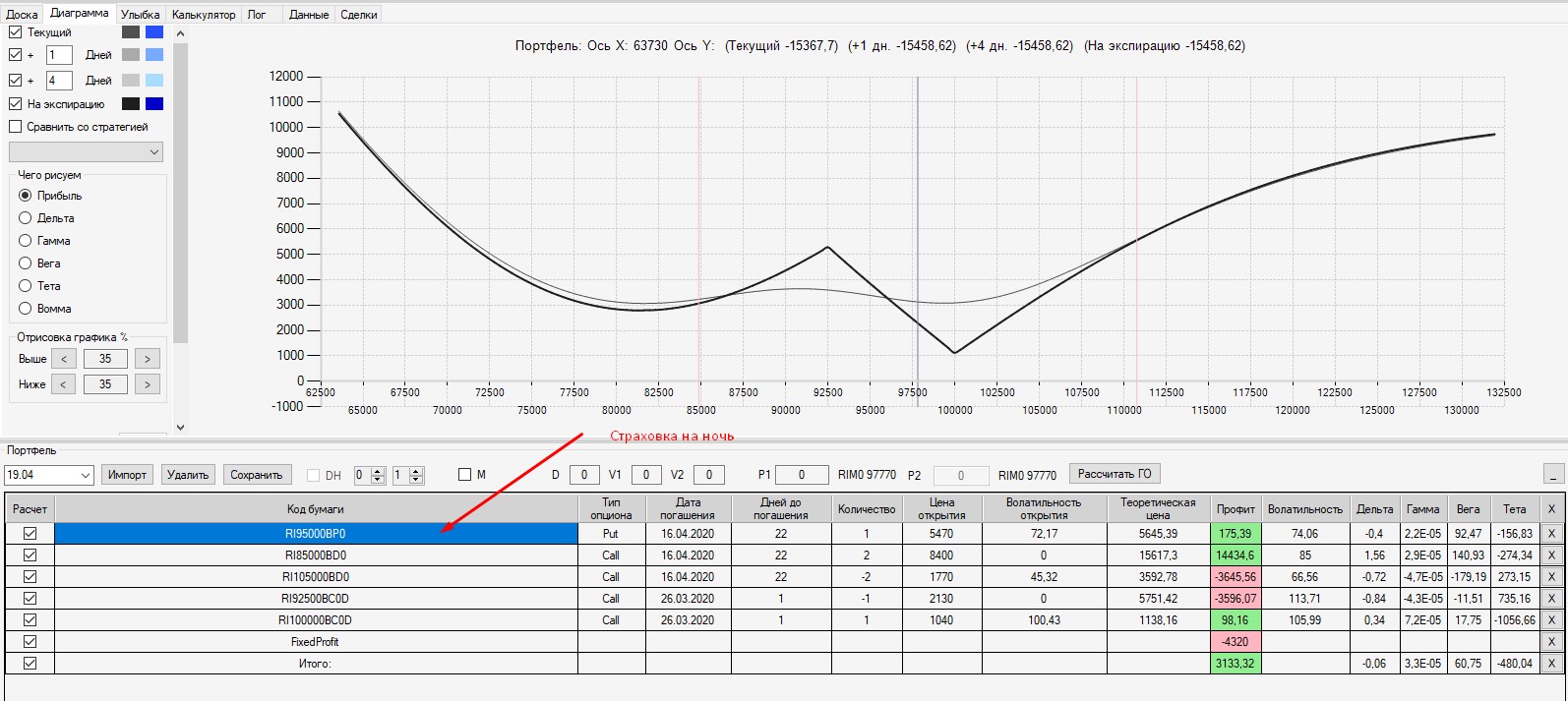The width and height of the screenshot is (1568, 701).
Task: Open the Сделки tab
Action: [359, 15]
